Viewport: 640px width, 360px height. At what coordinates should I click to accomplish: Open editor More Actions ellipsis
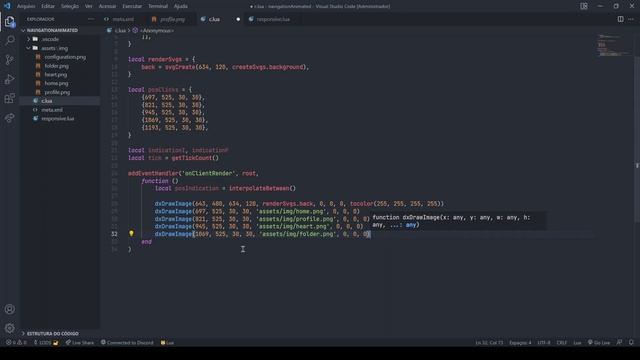(x=631, y=19)
